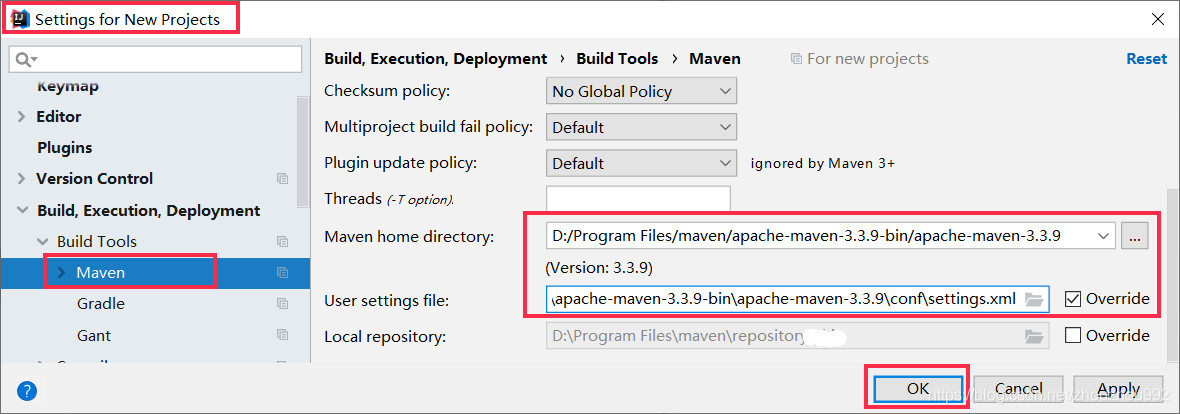Open the Plugin update policy dropdown

641,163
